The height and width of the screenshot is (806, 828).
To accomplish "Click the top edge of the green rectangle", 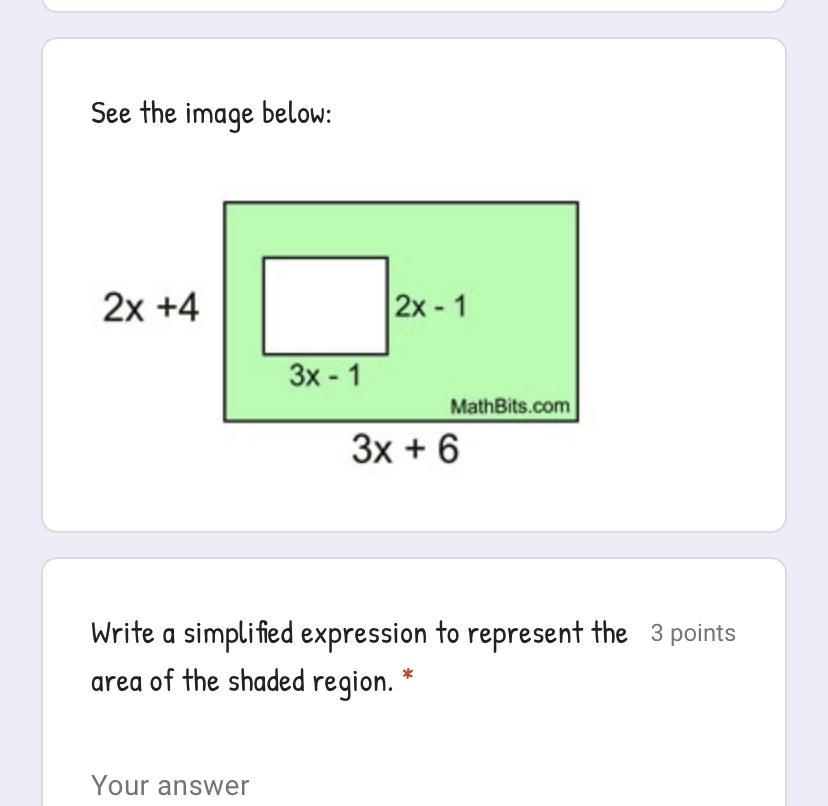I will coord(401,202).
